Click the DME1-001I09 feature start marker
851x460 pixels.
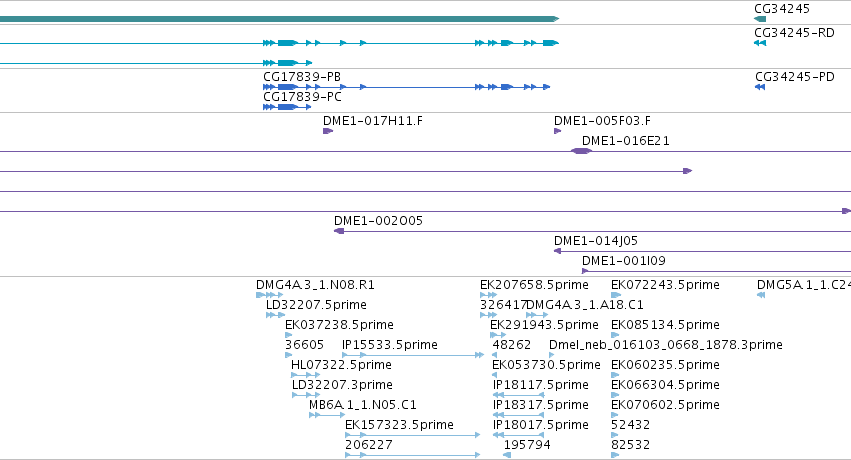click(585, 271)
